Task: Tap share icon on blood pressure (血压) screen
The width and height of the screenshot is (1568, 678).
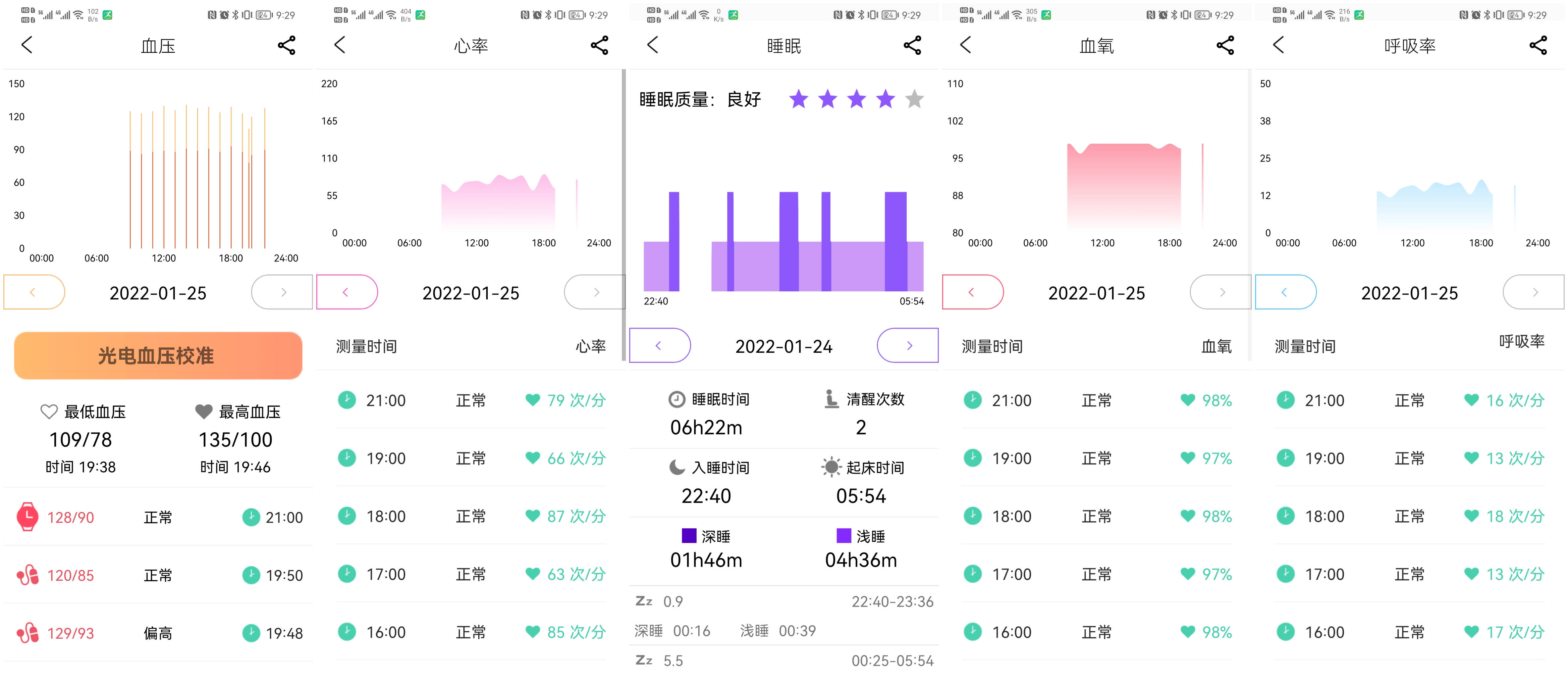Action: point(286,45)
